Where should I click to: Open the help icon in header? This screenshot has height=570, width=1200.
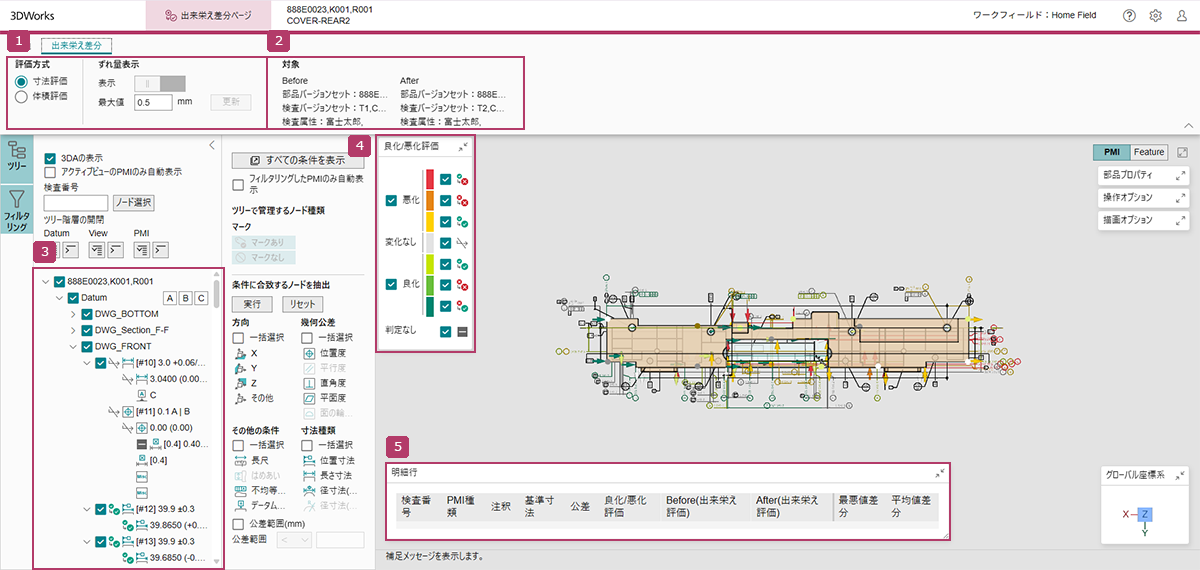click(x=1129, y=16)
